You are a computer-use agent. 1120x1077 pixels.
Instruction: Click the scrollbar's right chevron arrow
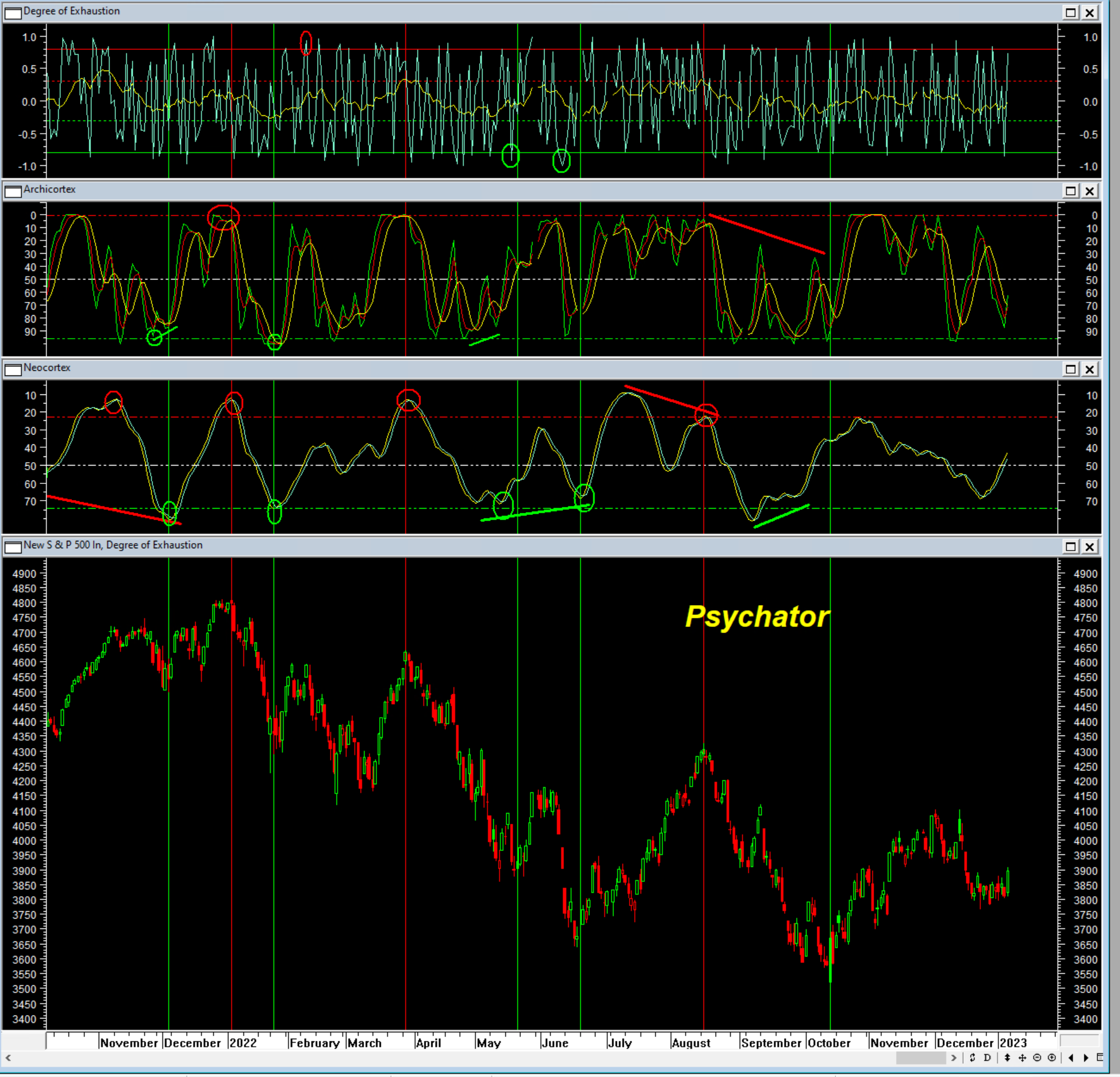tap(953, 1057)
